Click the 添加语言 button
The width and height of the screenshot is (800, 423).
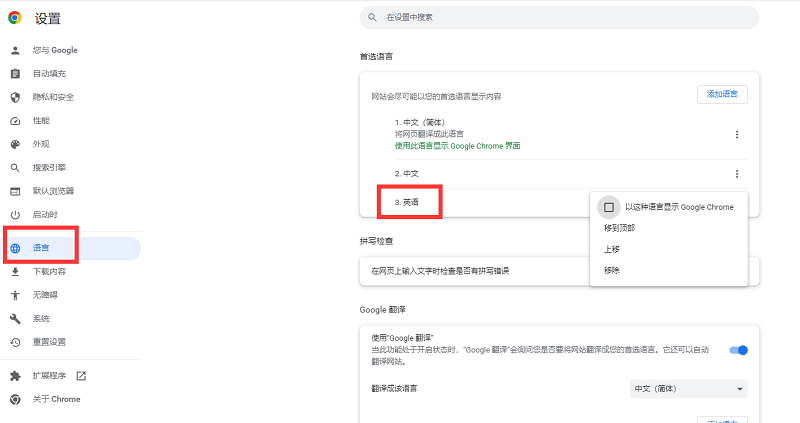[x=722, y=94]
